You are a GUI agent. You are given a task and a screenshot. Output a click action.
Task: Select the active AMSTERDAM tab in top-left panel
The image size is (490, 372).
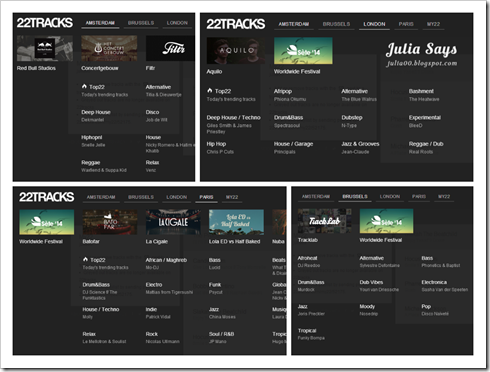click(x=100, y=23)
